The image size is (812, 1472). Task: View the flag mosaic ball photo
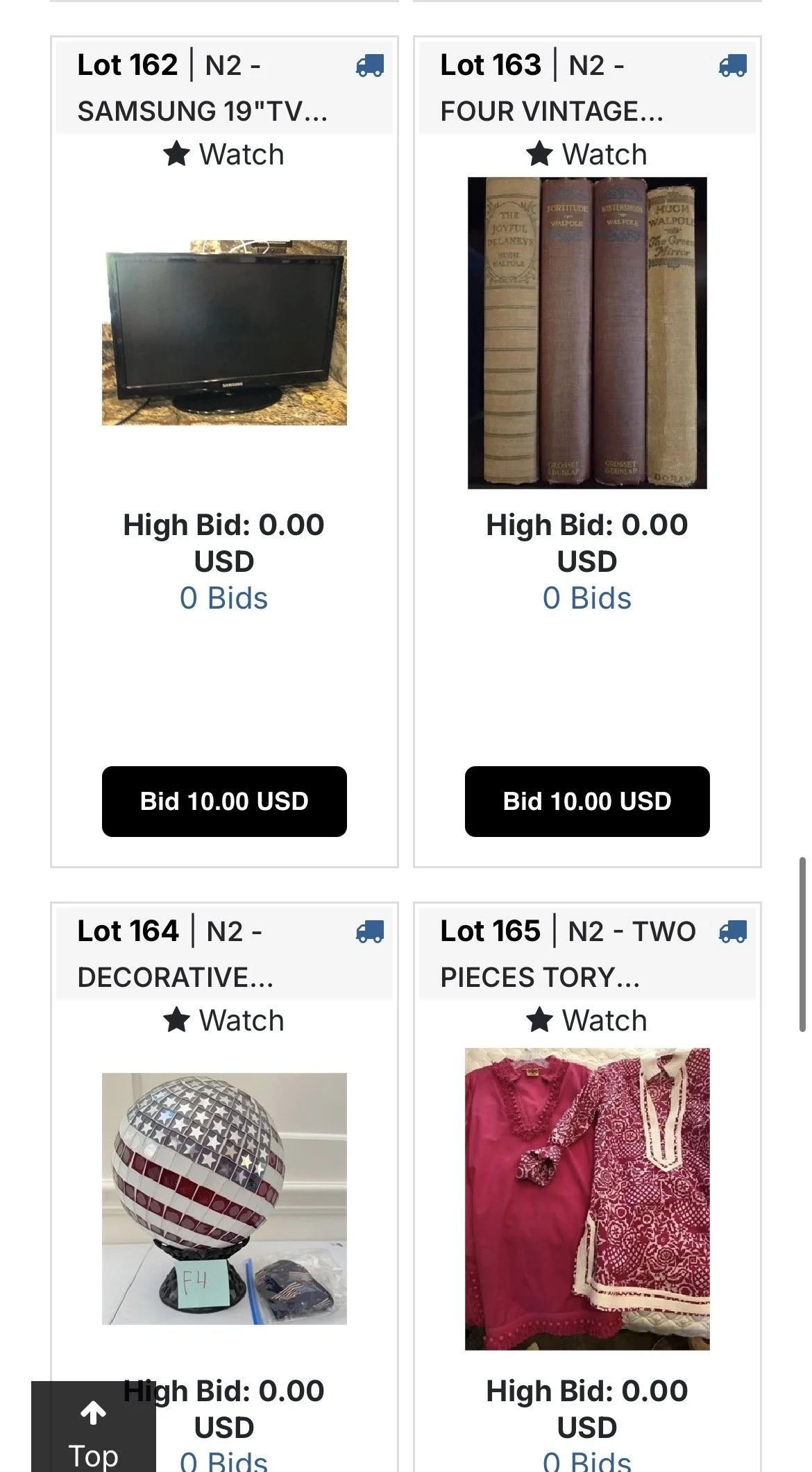pyautogui.click(x=224, y=1199)
